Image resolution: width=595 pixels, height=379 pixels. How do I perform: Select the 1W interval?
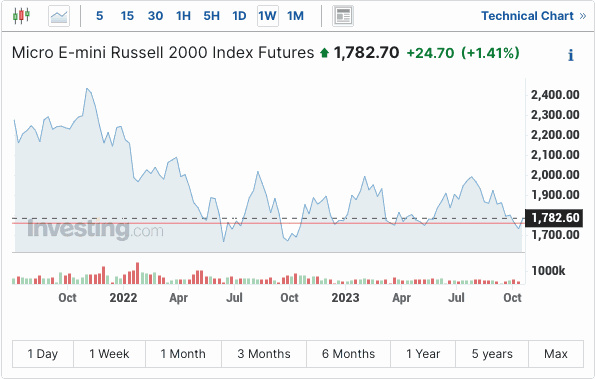click(x=268, y=16)
